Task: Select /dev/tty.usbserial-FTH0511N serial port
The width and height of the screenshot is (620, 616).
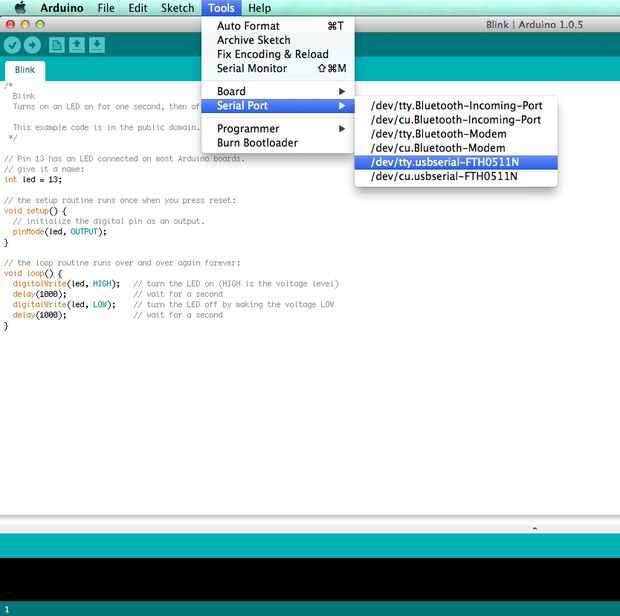Action: coord(456,162)
